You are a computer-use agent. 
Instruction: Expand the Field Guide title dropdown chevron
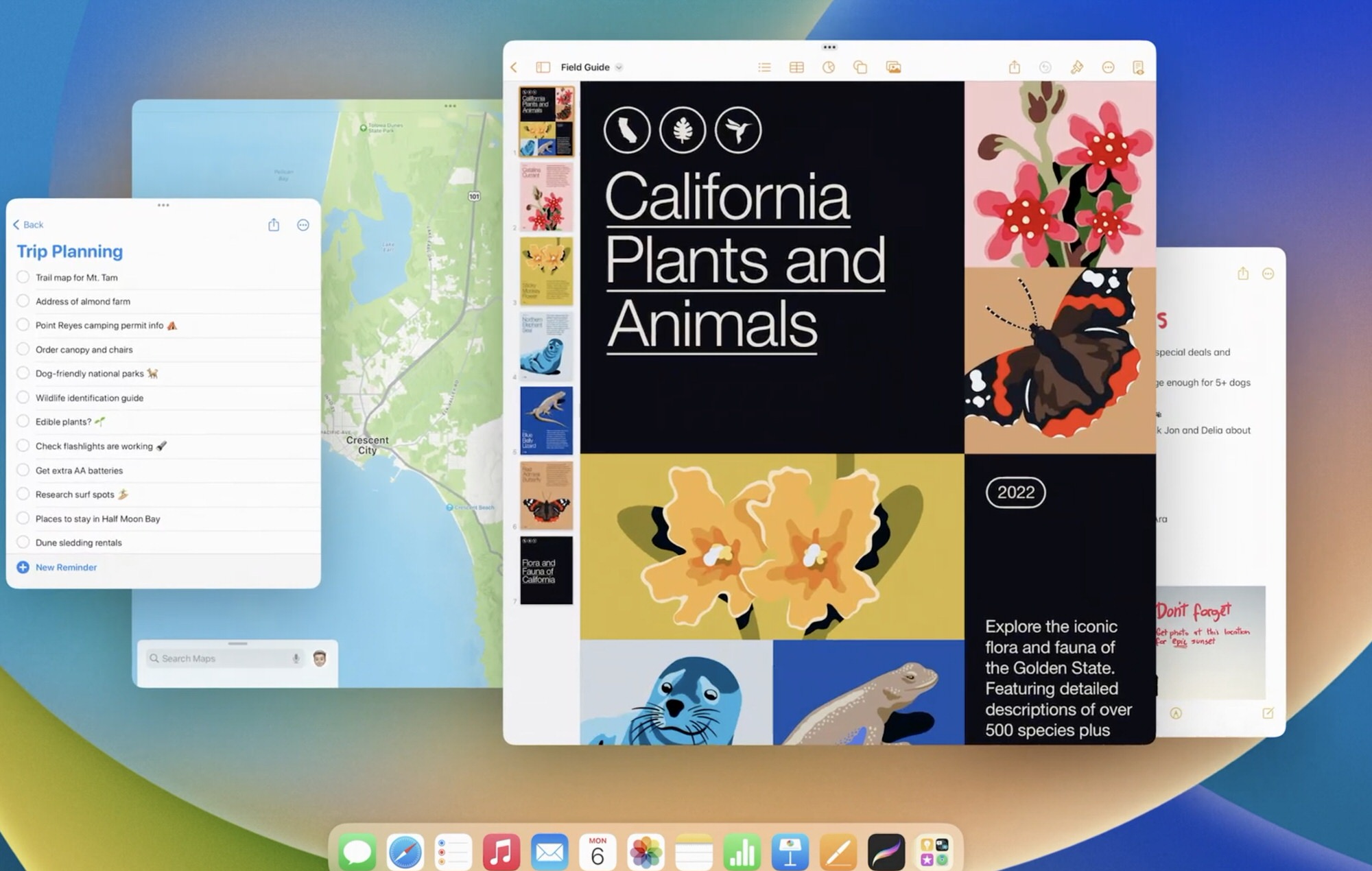[619, 67]
